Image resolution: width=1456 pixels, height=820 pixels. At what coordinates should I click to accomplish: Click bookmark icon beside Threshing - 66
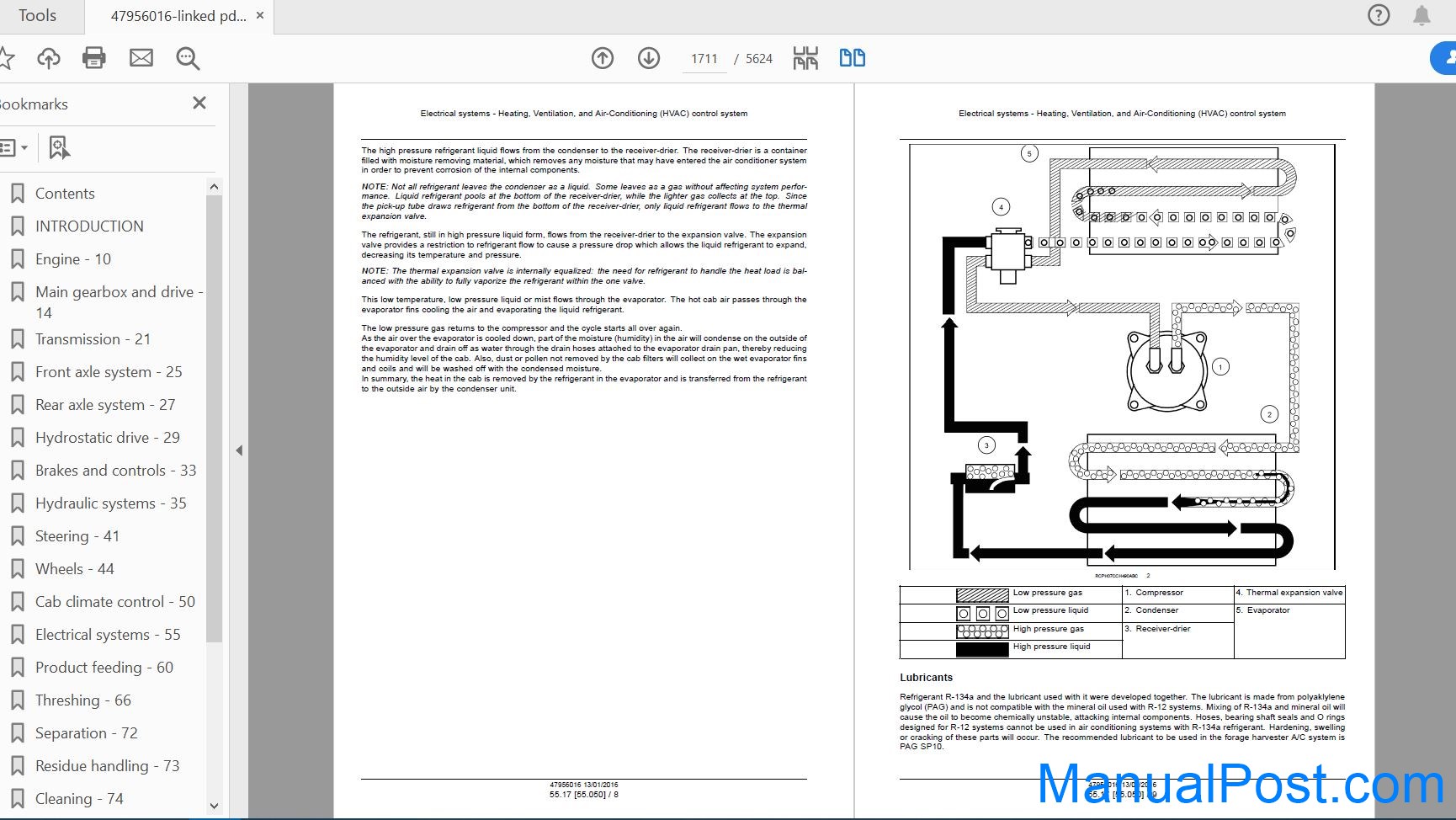click(x=18, y=700)
